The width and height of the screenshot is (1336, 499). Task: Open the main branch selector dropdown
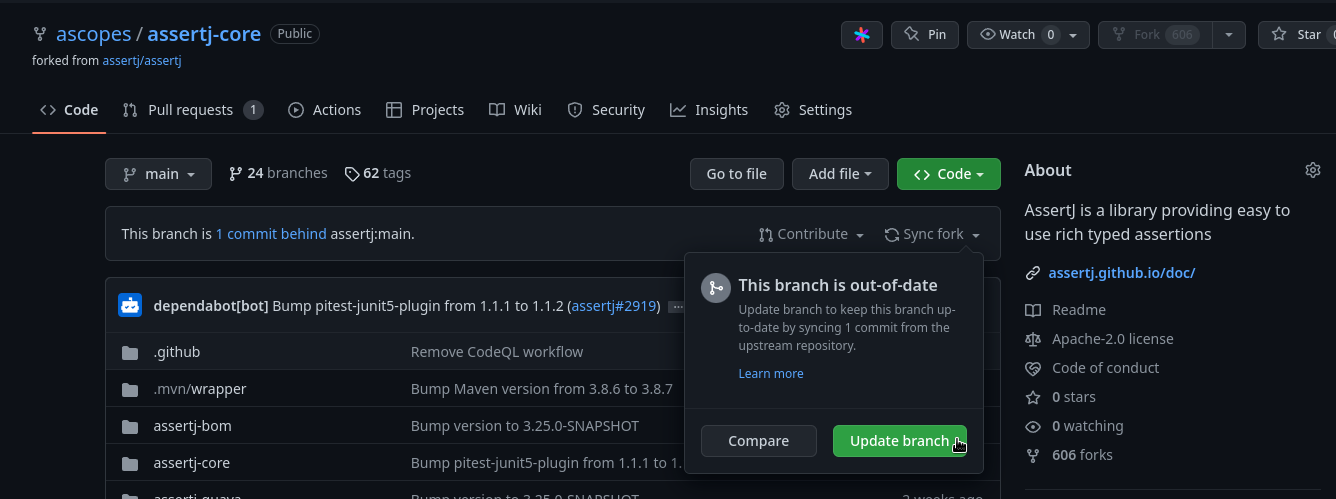coord(158,174)
